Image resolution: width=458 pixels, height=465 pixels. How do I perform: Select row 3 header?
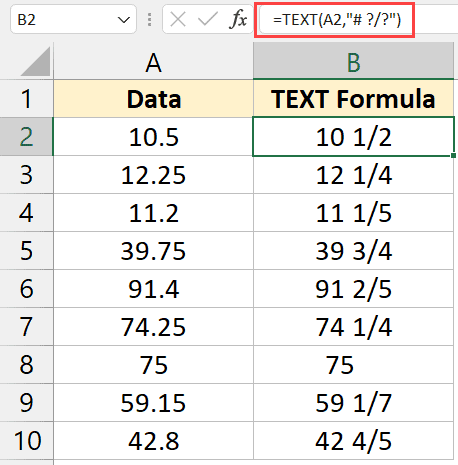pyautogui.click(x=26, y=175)
